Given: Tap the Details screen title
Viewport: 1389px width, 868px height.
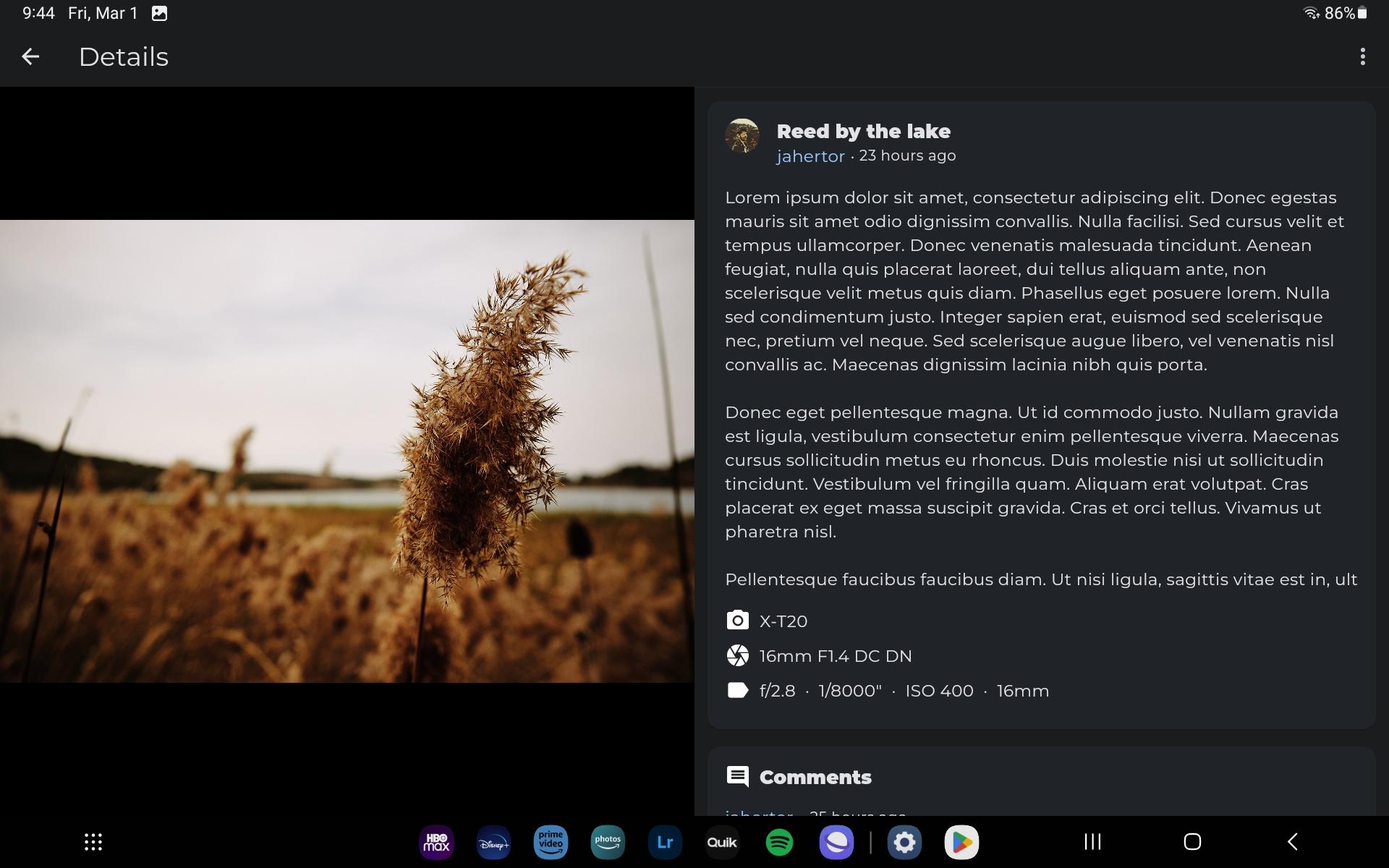Looking at the screenshot, I should 124,56.
